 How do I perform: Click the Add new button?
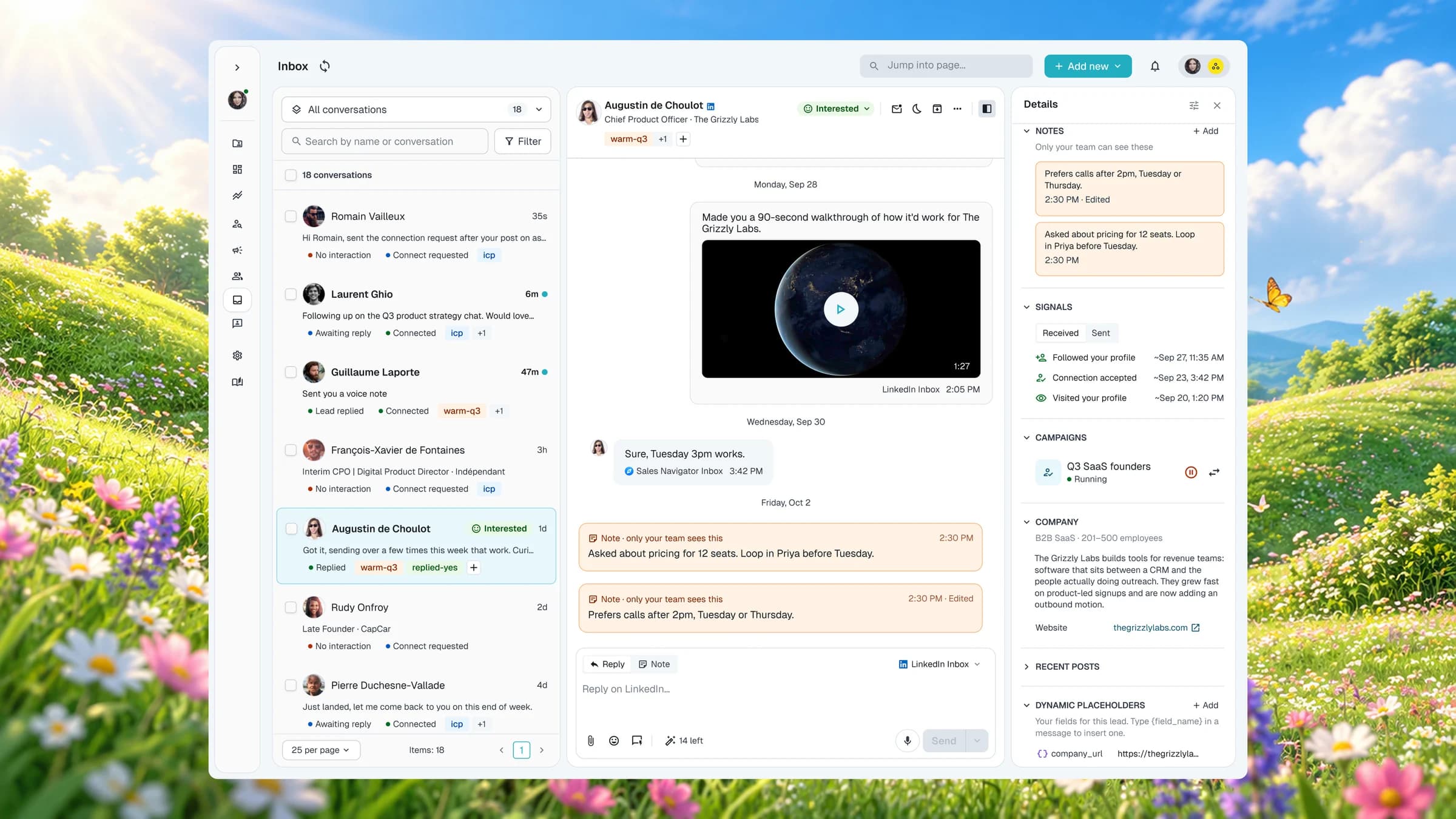tap(1088, 66)
